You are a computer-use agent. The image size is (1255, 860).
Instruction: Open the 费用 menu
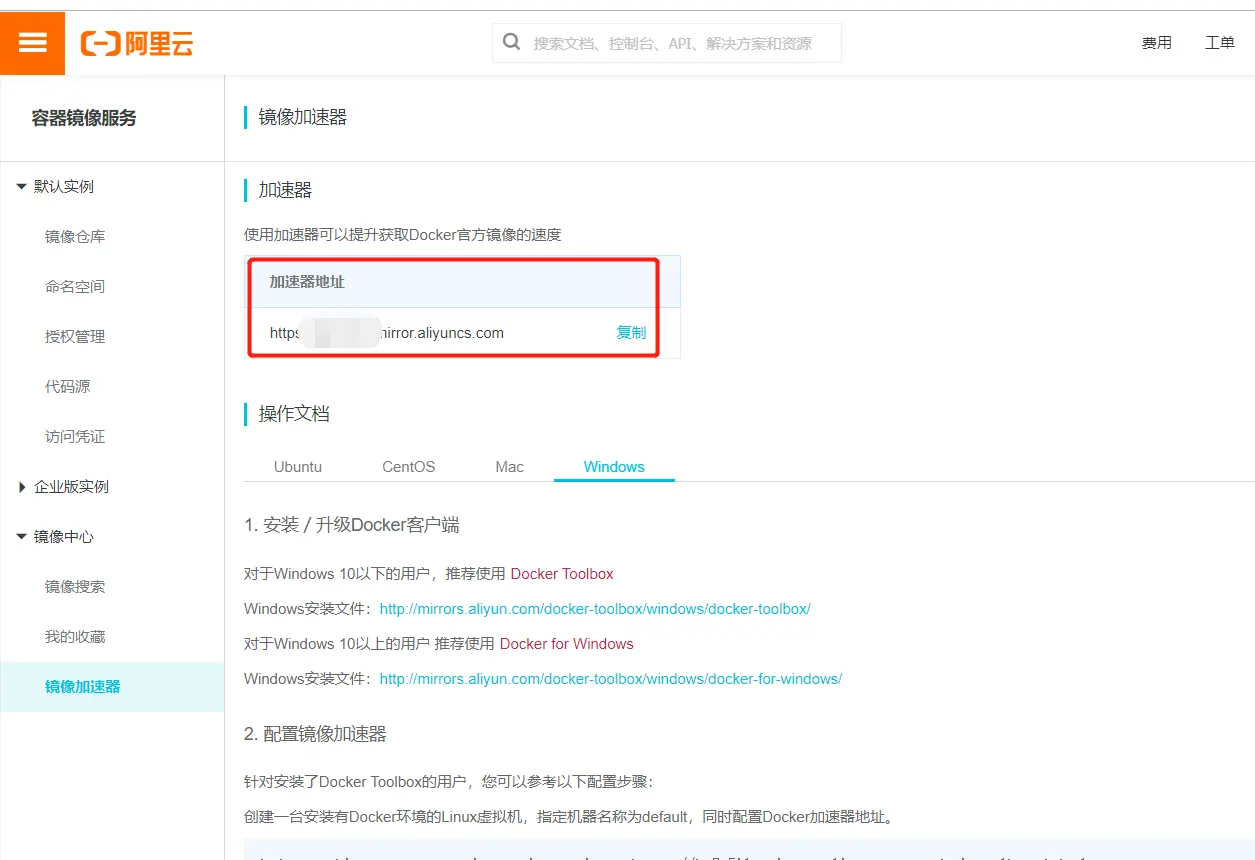point(1157,43)
